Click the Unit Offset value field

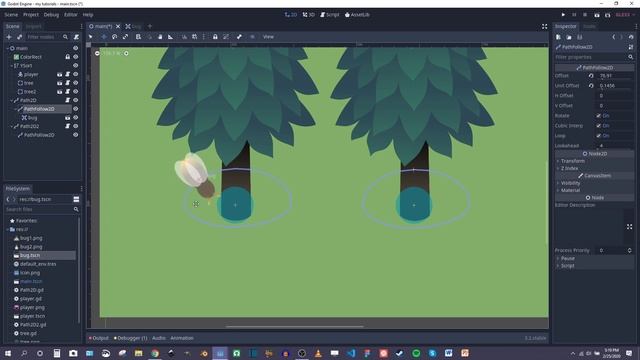coord(616,86)
